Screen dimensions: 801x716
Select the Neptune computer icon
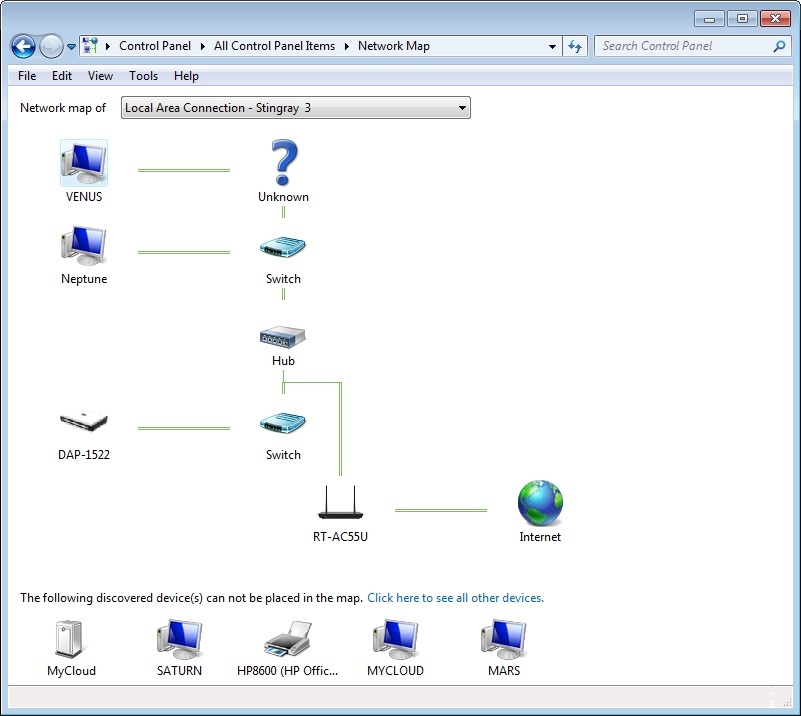pos(84,246)
